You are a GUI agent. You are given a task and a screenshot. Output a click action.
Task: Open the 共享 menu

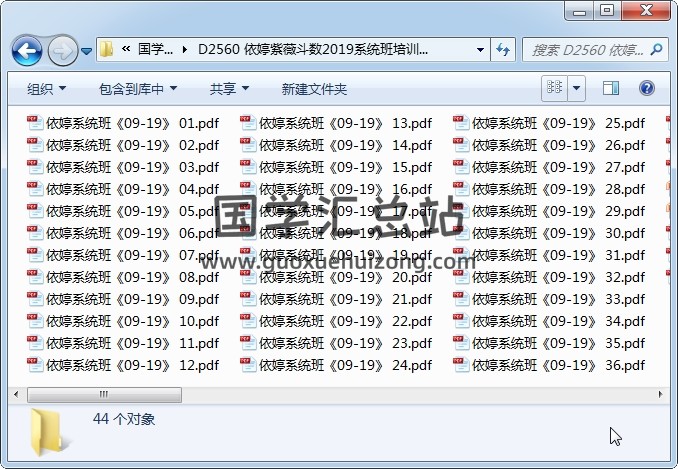pos(229,89)
